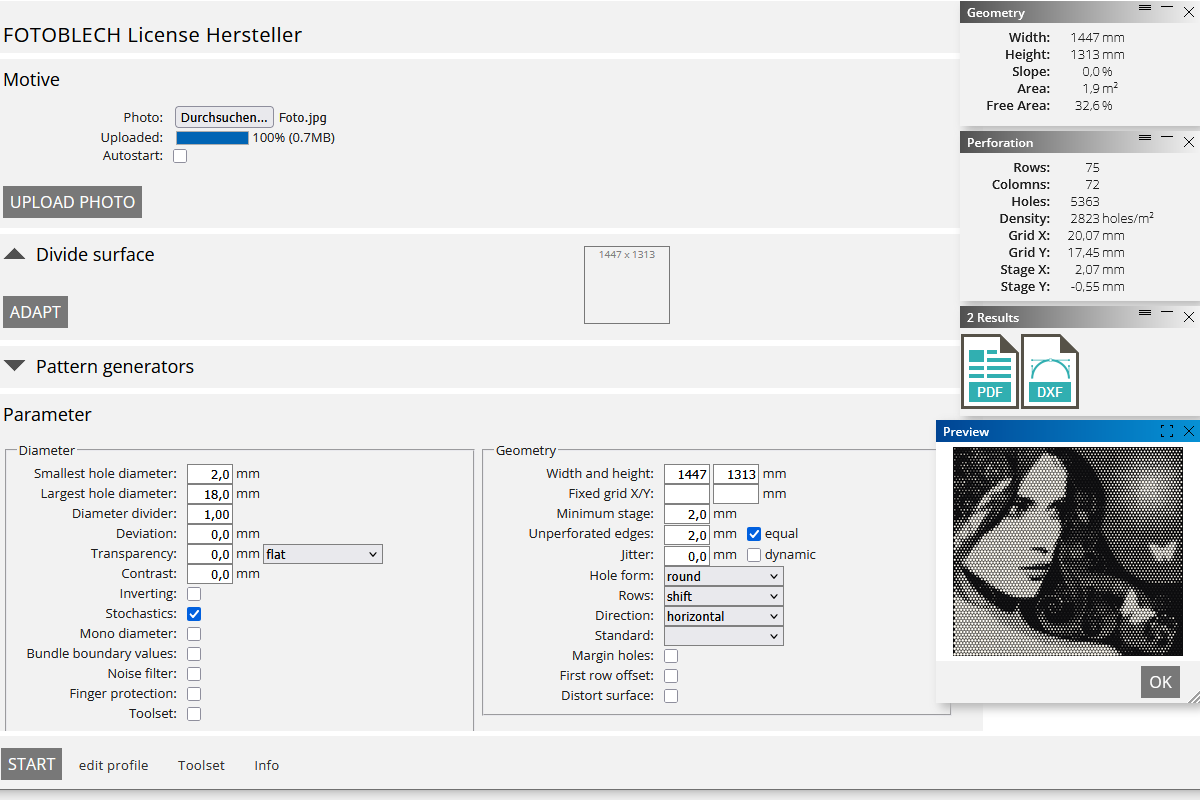
Task: Click Durchsuchen to browse for photo
Action: coord(224,117)
